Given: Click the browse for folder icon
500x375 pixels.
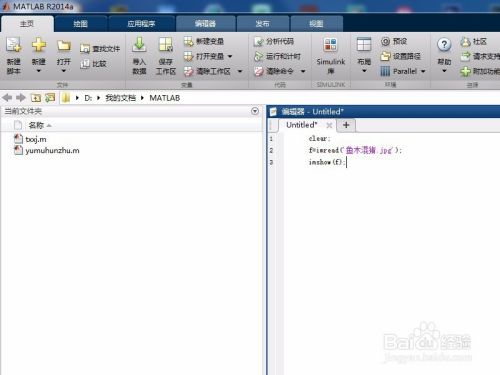Looking at the screenshot, I should (x=50, y=98).
